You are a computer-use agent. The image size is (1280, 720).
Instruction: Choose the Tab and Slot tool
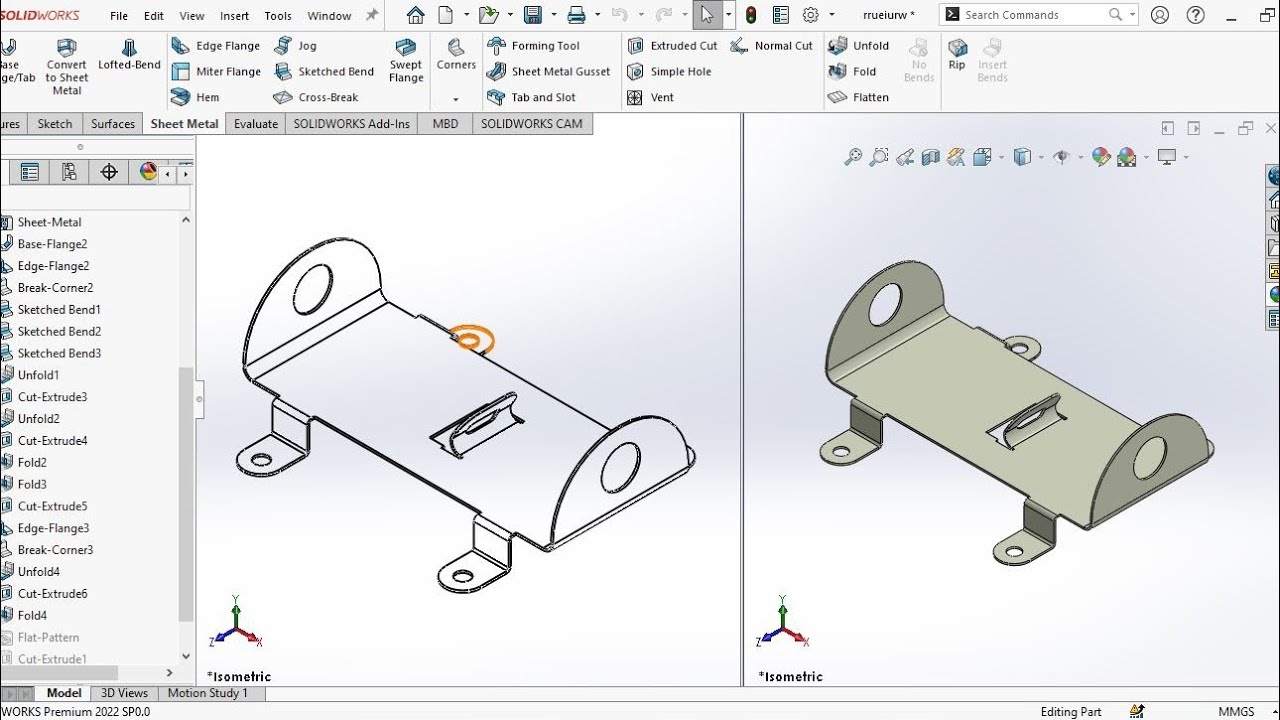(x=531, y=97)
